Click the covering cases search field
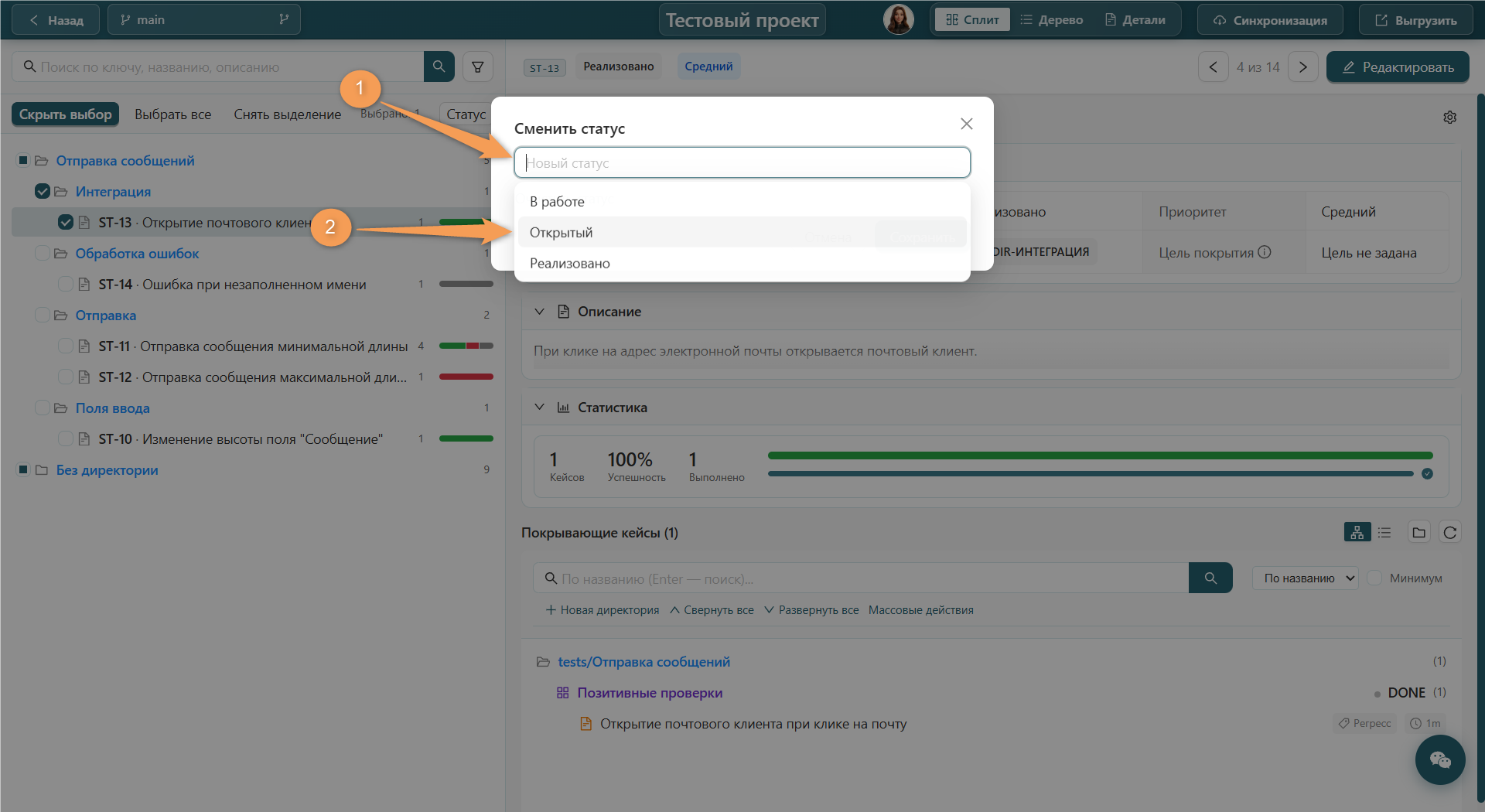1485x812 pixels. 861,578
